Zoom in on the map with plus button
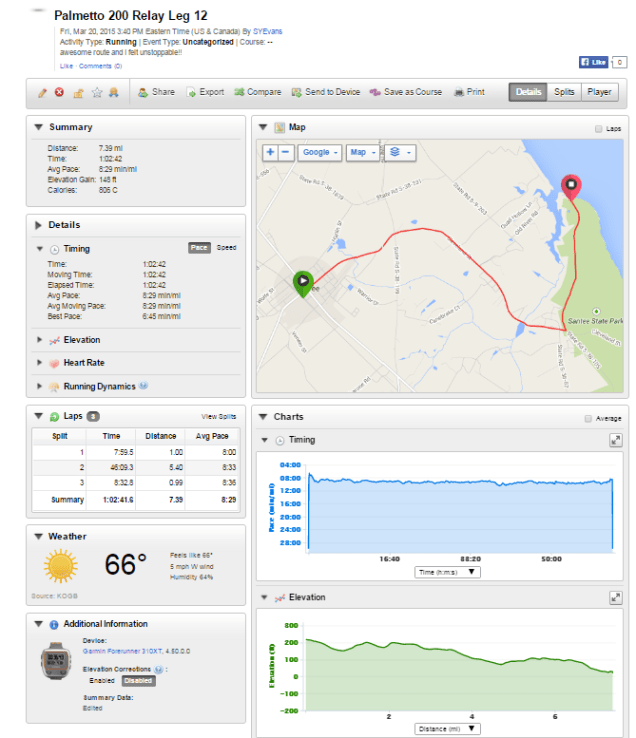 [x=271, y=153]
